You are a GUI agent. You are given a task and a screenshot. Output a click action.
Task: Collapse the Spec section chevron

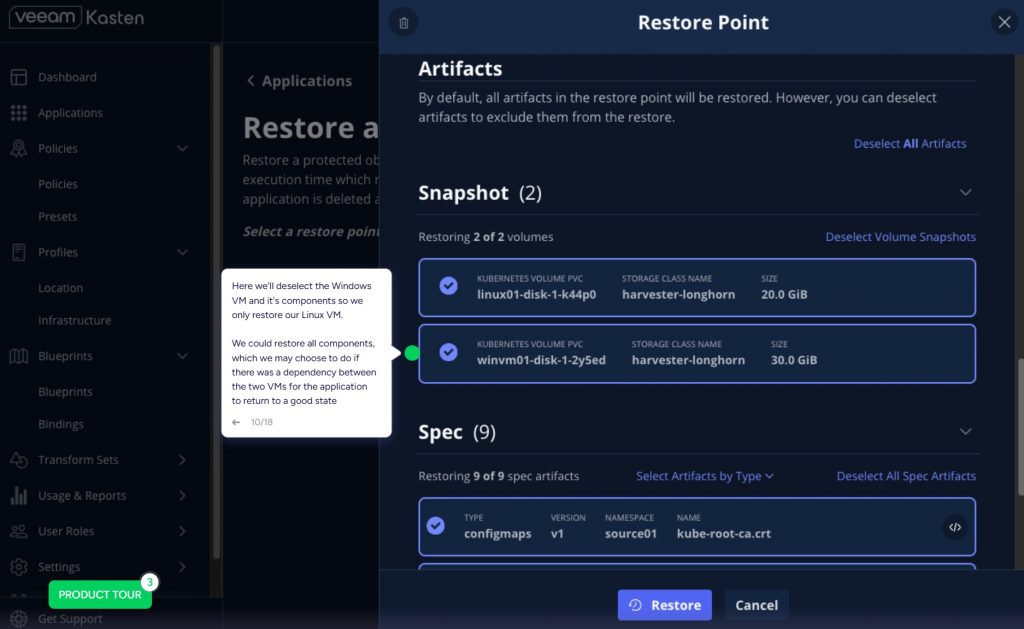point(965,432)
